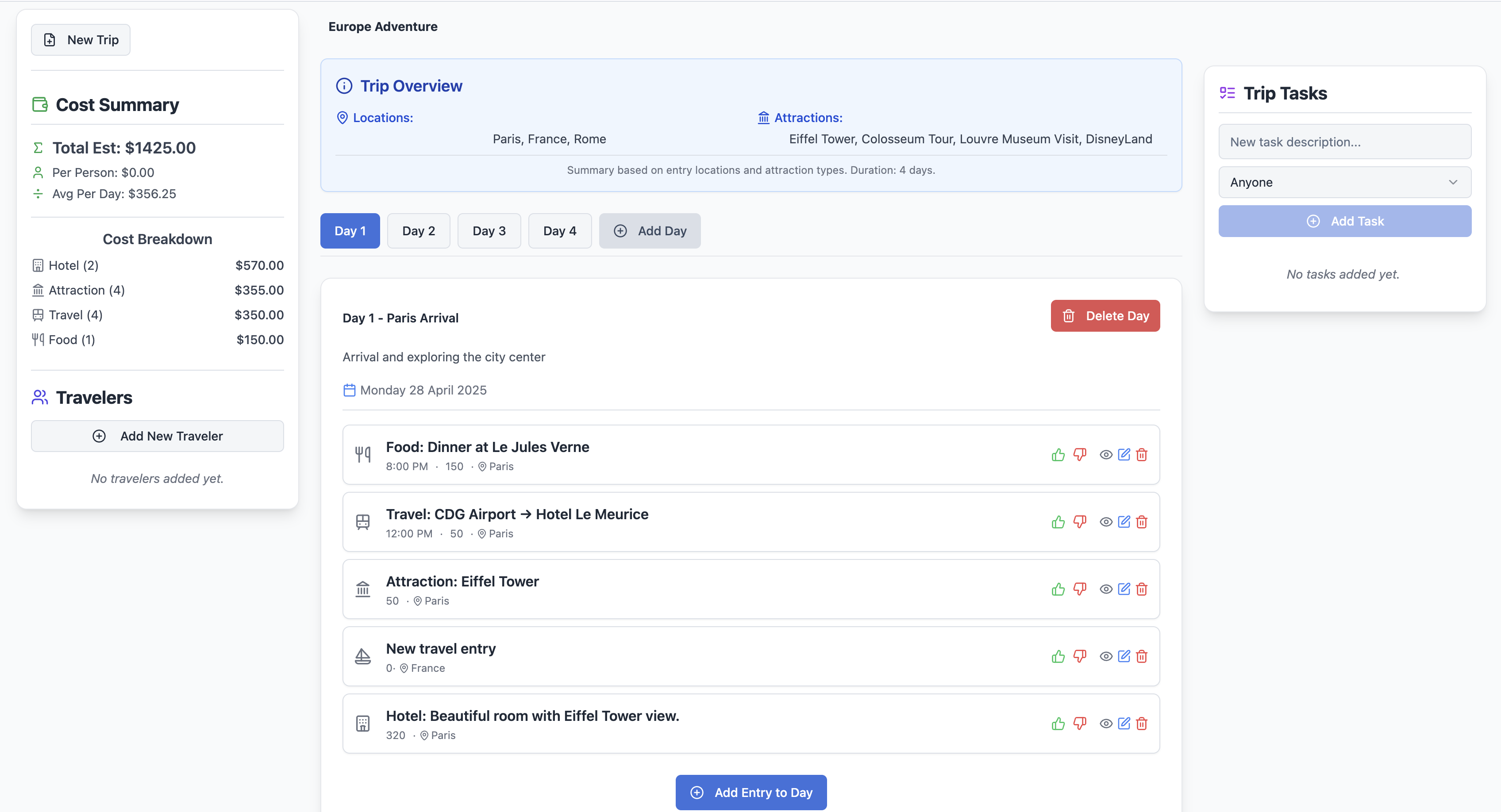Image resolution: width=1501 pixels, height=812 pixels.
Task: Open the Day 4 tab
Action: (559, 231)
